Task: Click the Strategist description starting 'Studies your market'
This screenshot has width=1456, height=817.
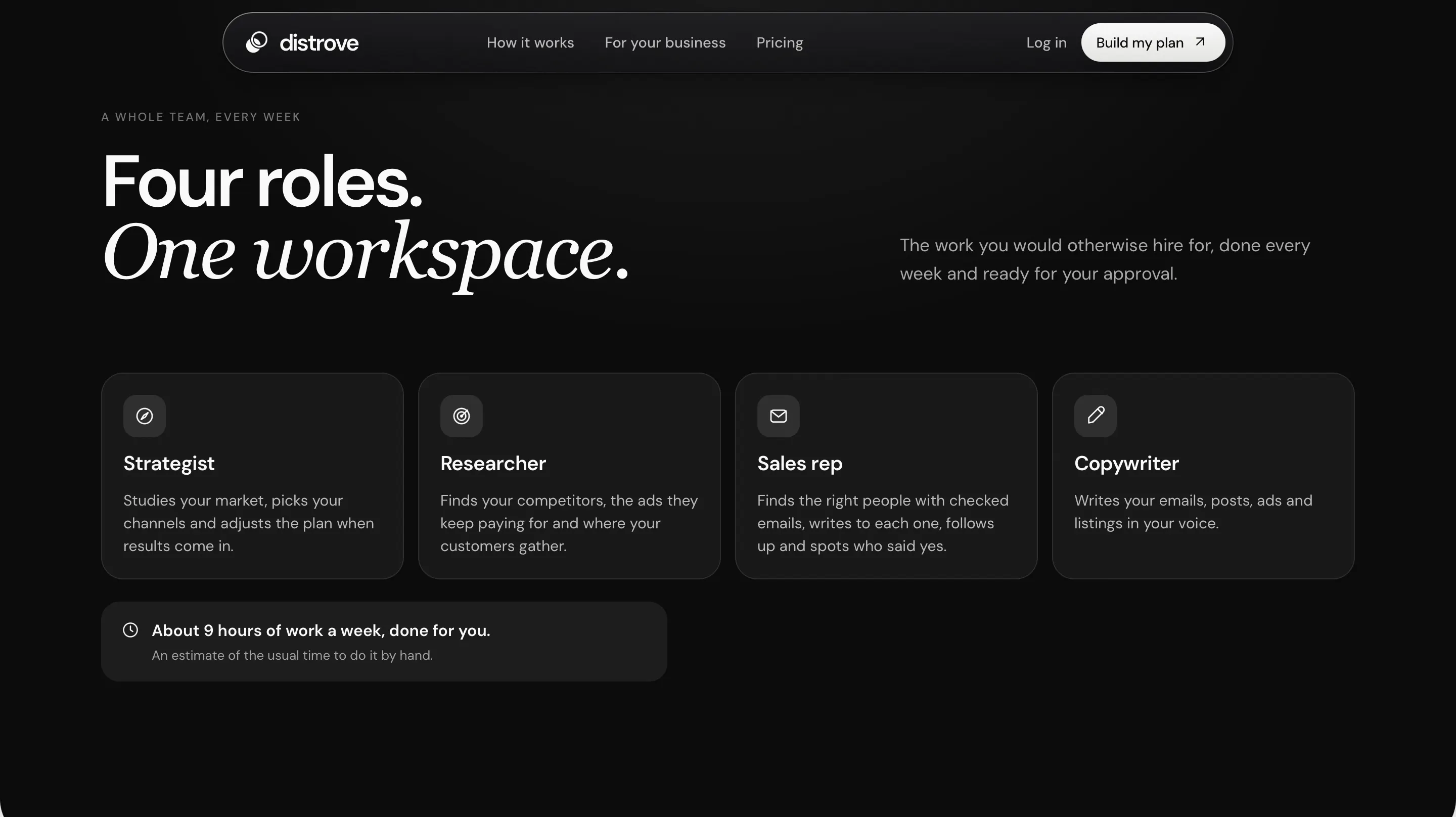Action: pos(249,523)
